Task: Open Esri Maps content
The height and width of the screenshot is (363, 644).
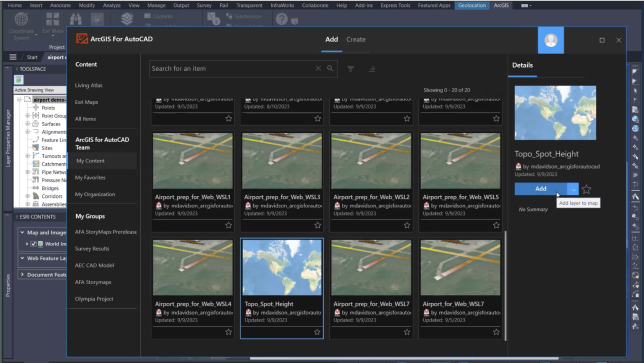Action: [86, 102]
